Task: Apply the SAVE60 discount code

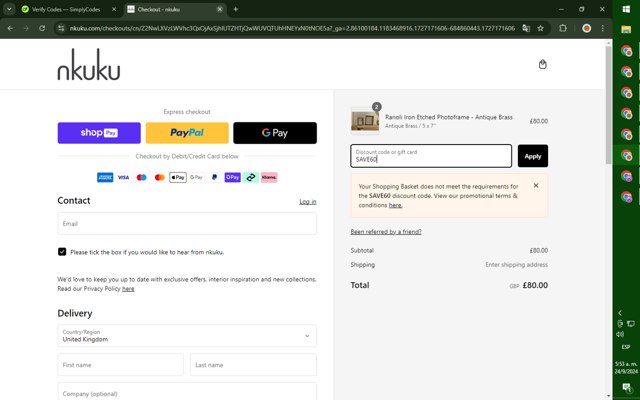Action: click(x=533, y=156)
